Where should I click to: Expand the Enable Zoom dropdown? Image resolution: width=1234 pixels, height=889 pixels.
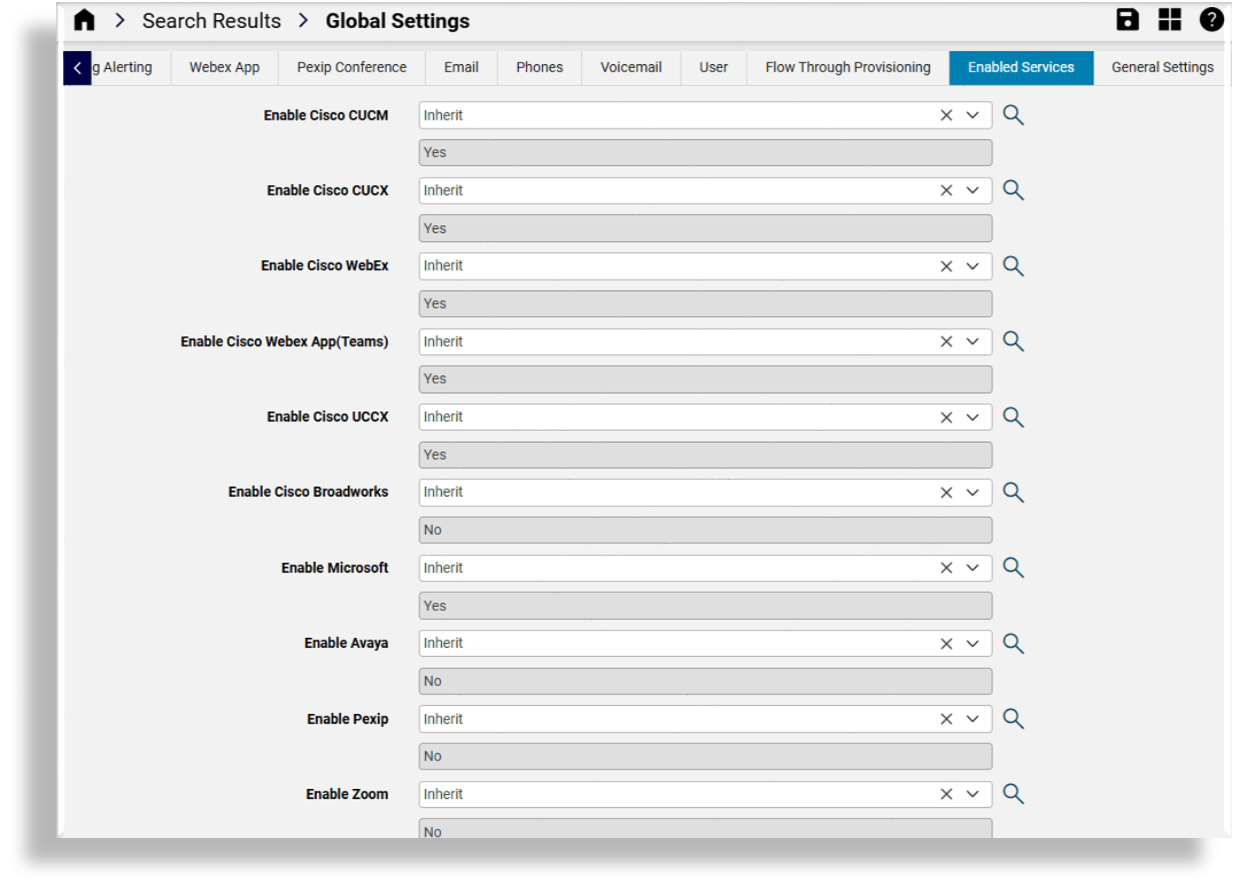(971, 793)
